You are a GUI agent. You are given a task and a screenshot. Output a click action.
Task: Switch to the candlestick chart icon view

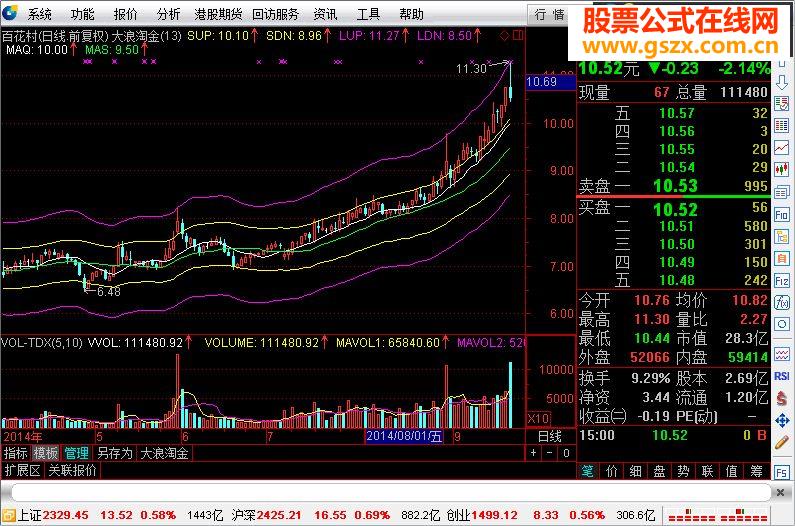point(781,169)
